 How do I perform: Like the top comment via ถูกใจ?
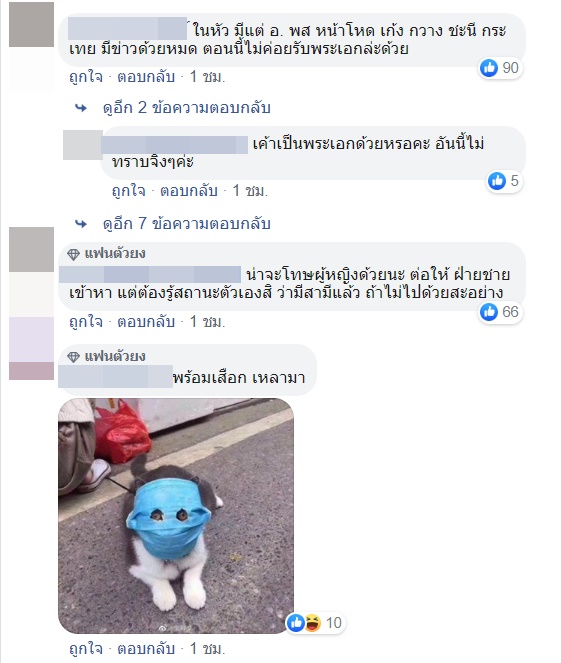[x=86, y=77]
